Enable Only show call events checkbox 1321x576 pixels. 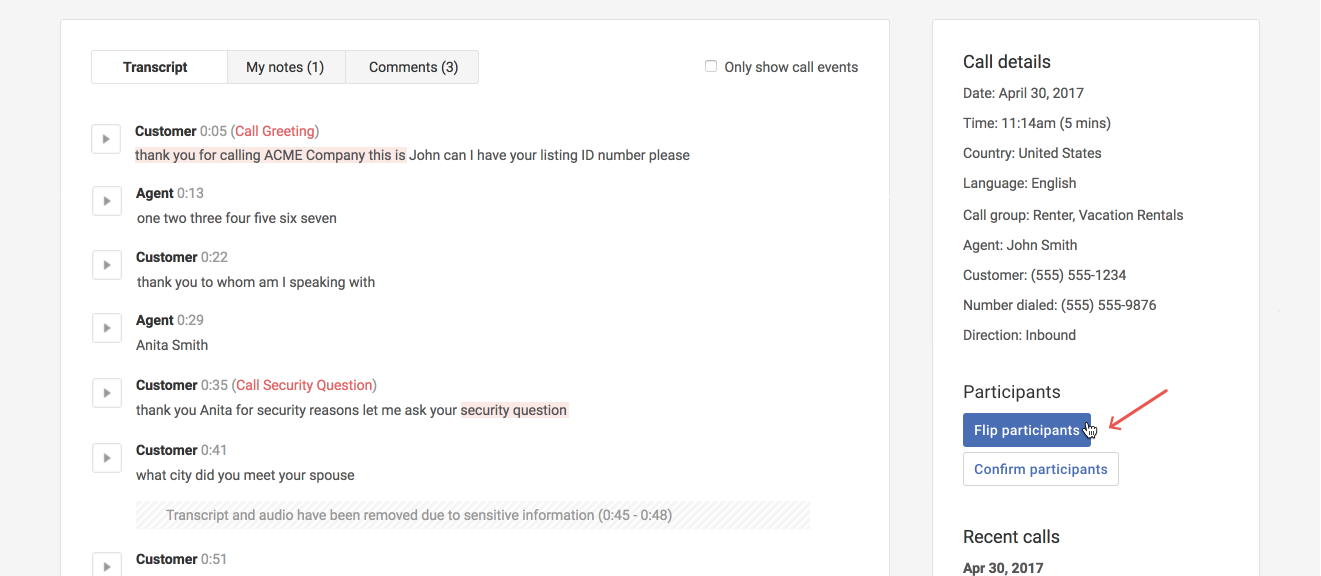click(x=711, y=67)
